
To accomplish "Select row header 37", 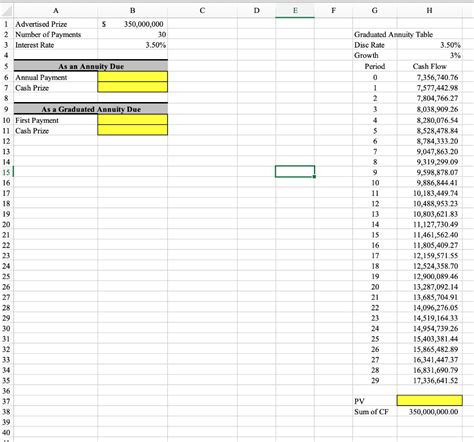I will (x=6, y=401).
